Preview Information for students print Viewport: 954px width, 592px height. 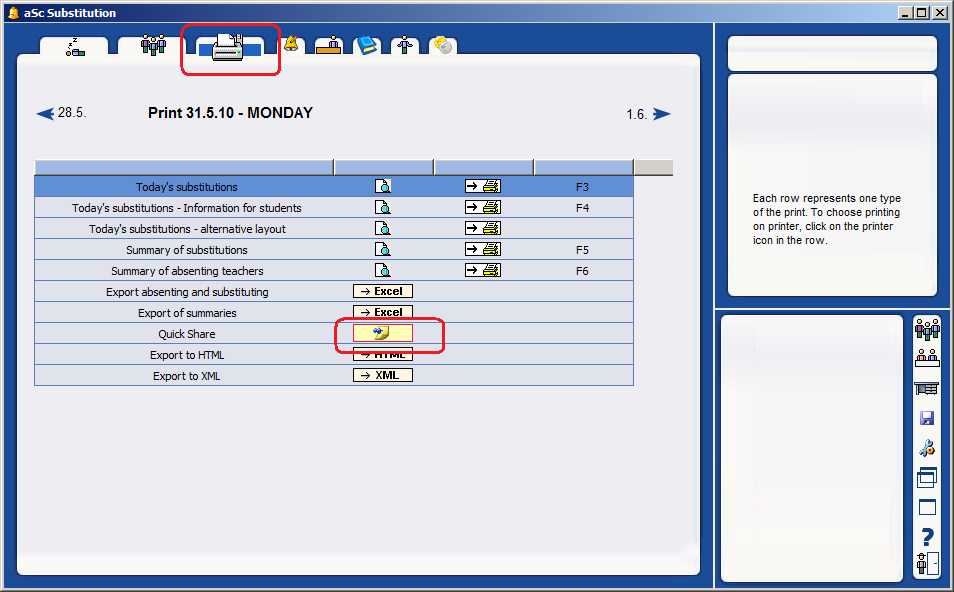pyautogui.click(x=383, y=207)
